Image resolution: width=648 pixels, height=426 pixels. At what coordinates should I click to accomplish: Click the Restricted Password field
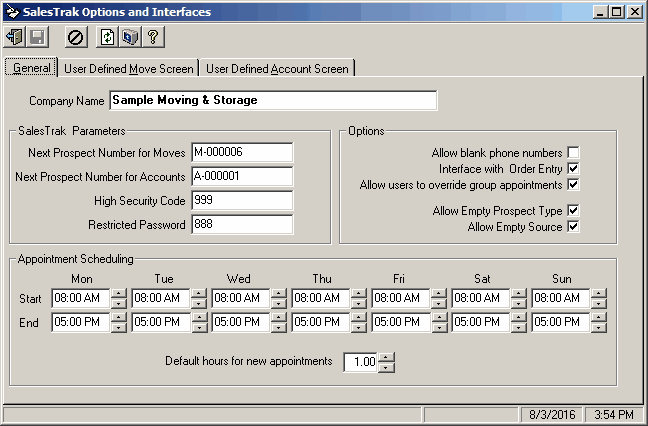pos(242,224)
